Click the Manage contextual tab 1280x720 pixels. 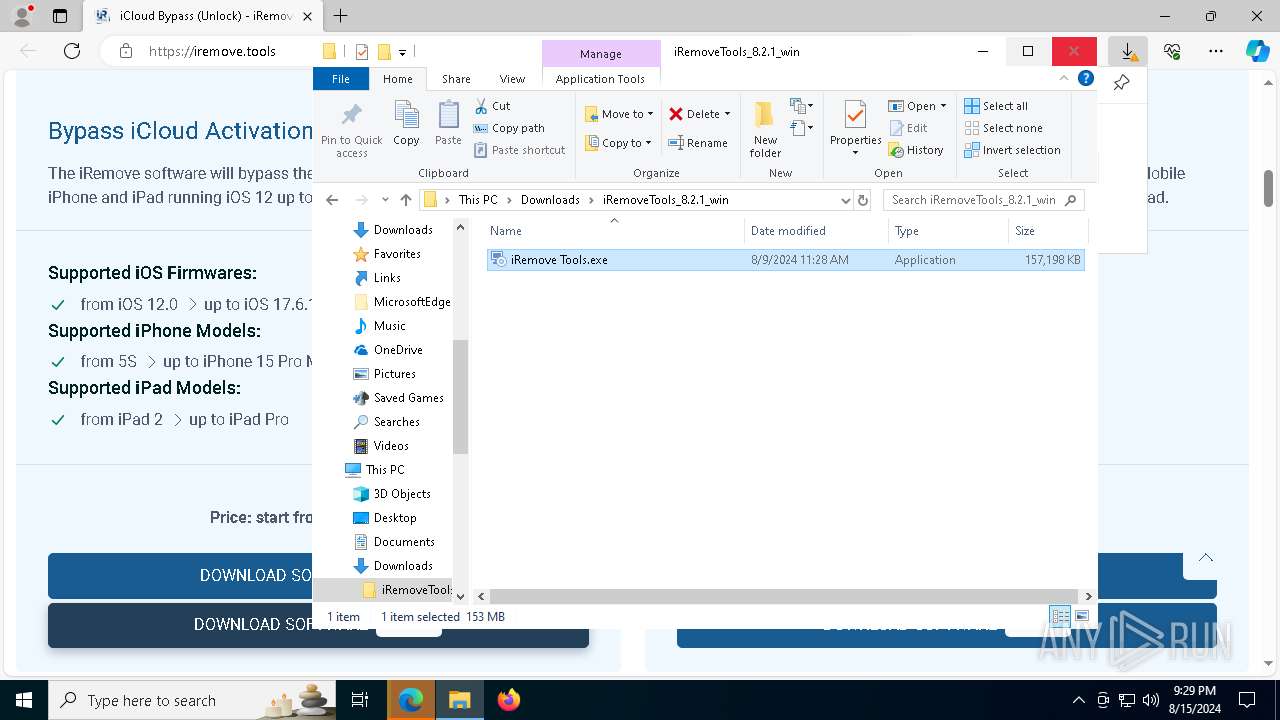point(600,54)
